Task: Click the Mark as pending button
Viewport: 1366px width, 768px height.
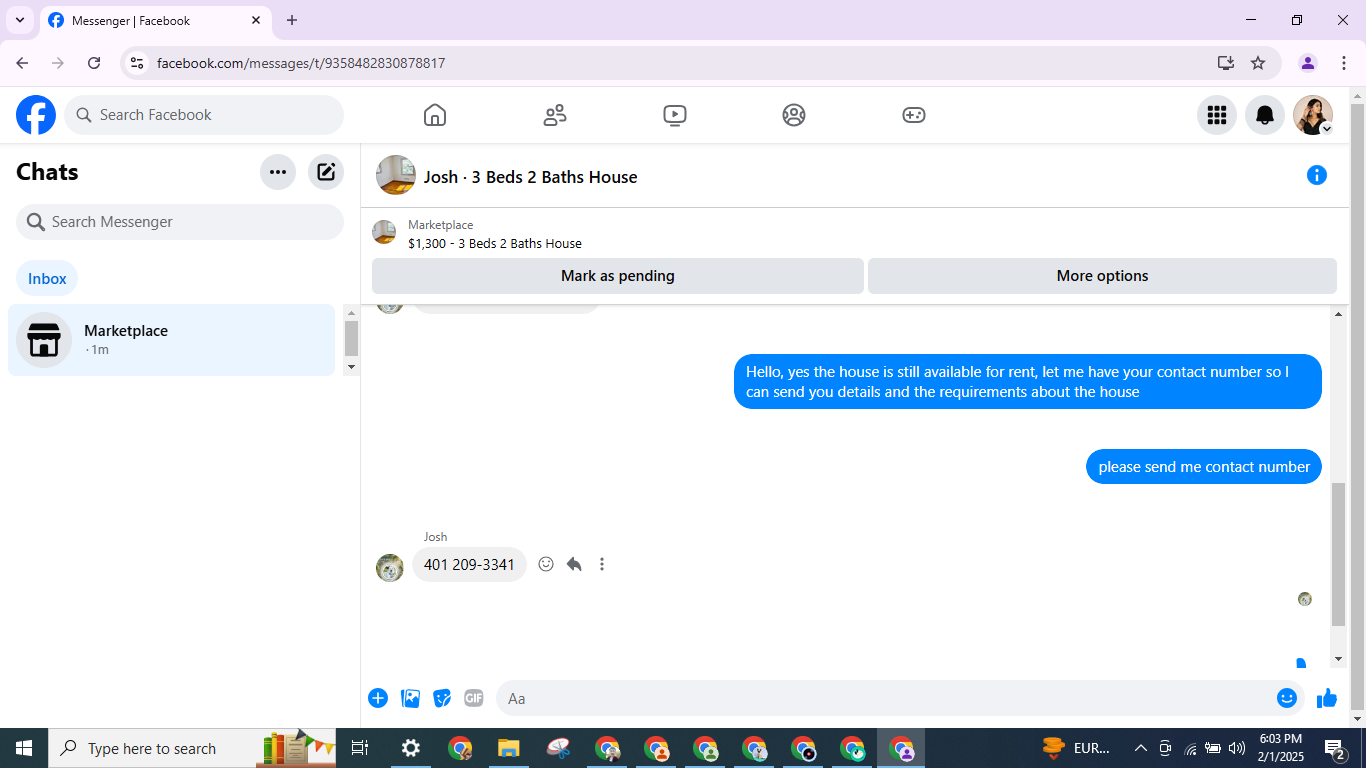Action: [618, 276]
